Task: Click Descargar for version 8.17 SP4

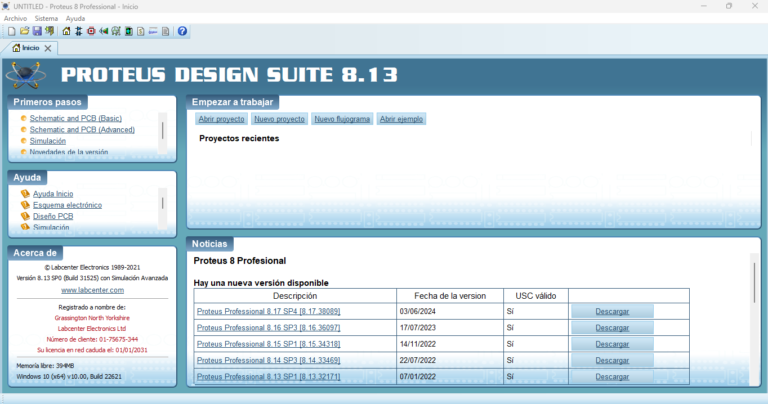Action: [x=612, y=311]
